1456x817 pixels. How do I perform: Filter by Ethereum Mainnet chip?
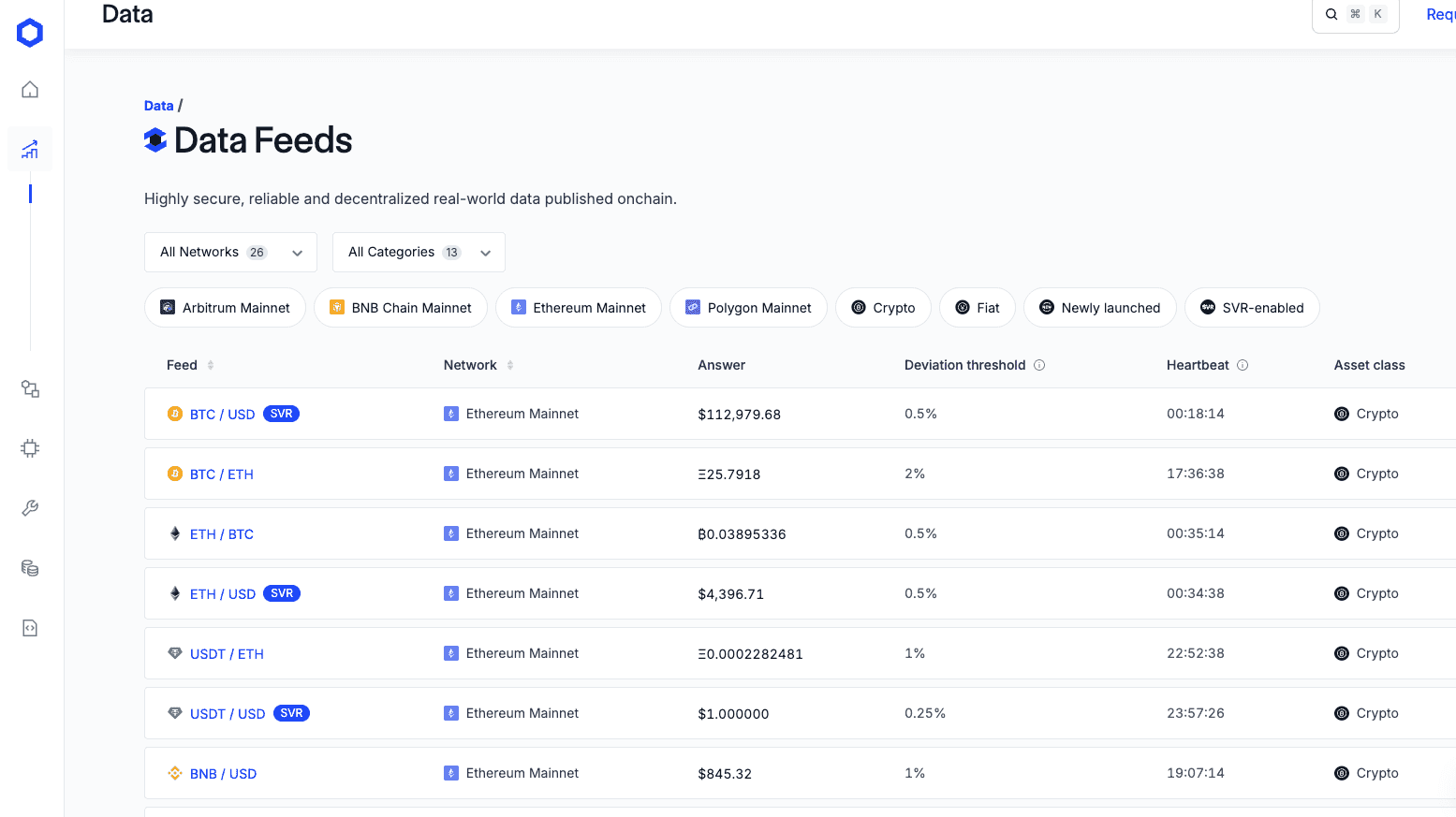point(579,308)
